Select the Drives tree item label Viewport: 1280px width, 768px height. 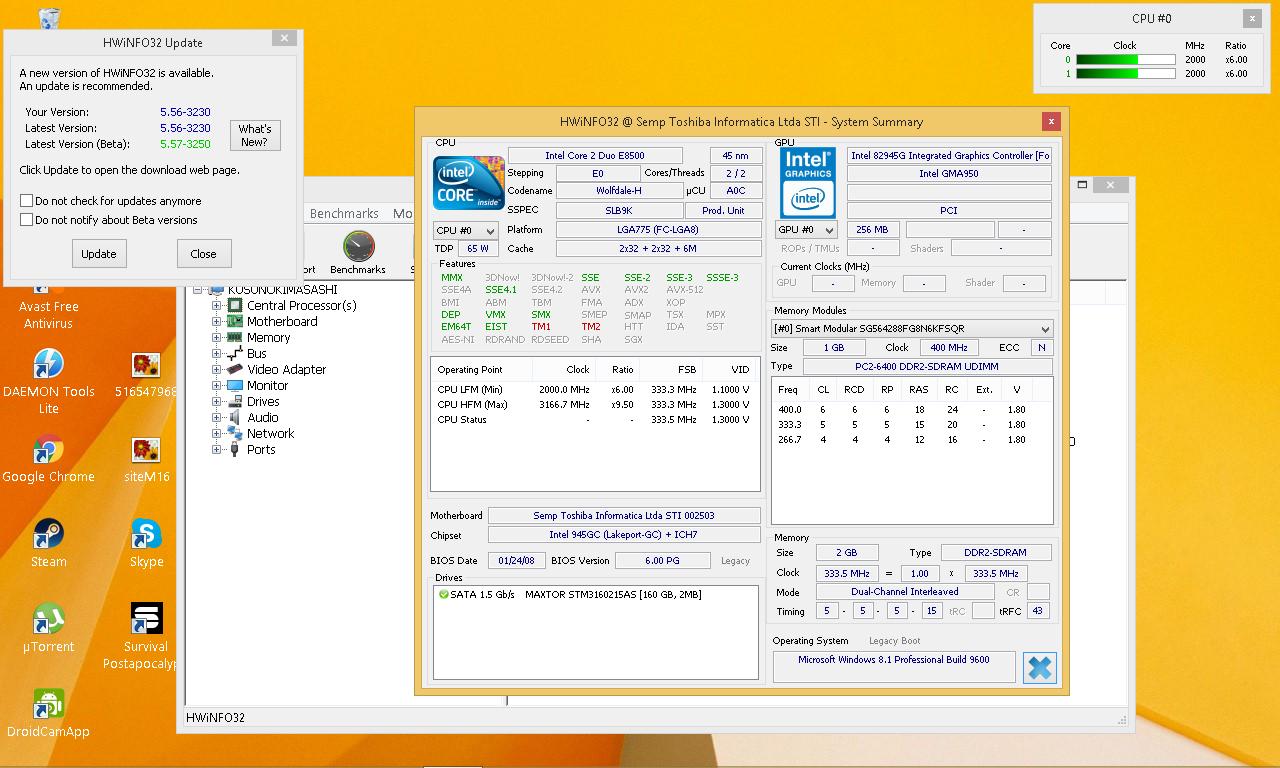tap(263, 402)
